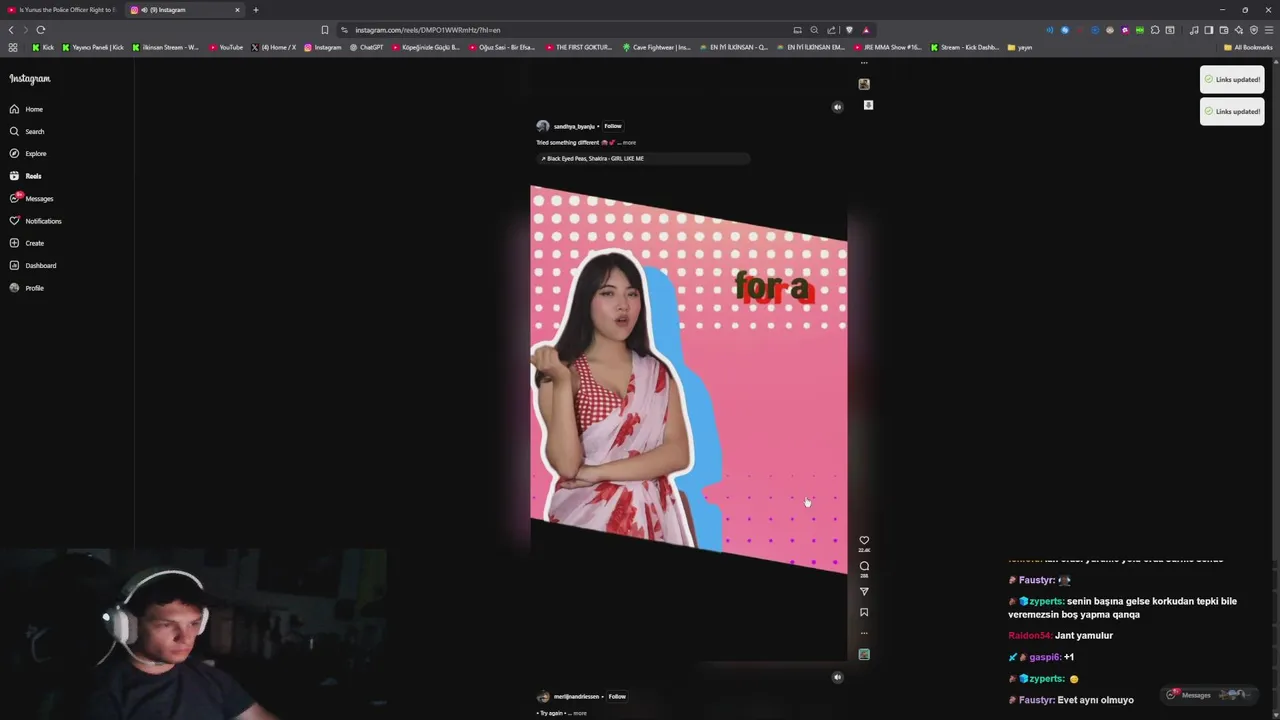Follow merlijnandriessen
The width and height of the screenshot is (1280, 720).
[x=617, y=696]
